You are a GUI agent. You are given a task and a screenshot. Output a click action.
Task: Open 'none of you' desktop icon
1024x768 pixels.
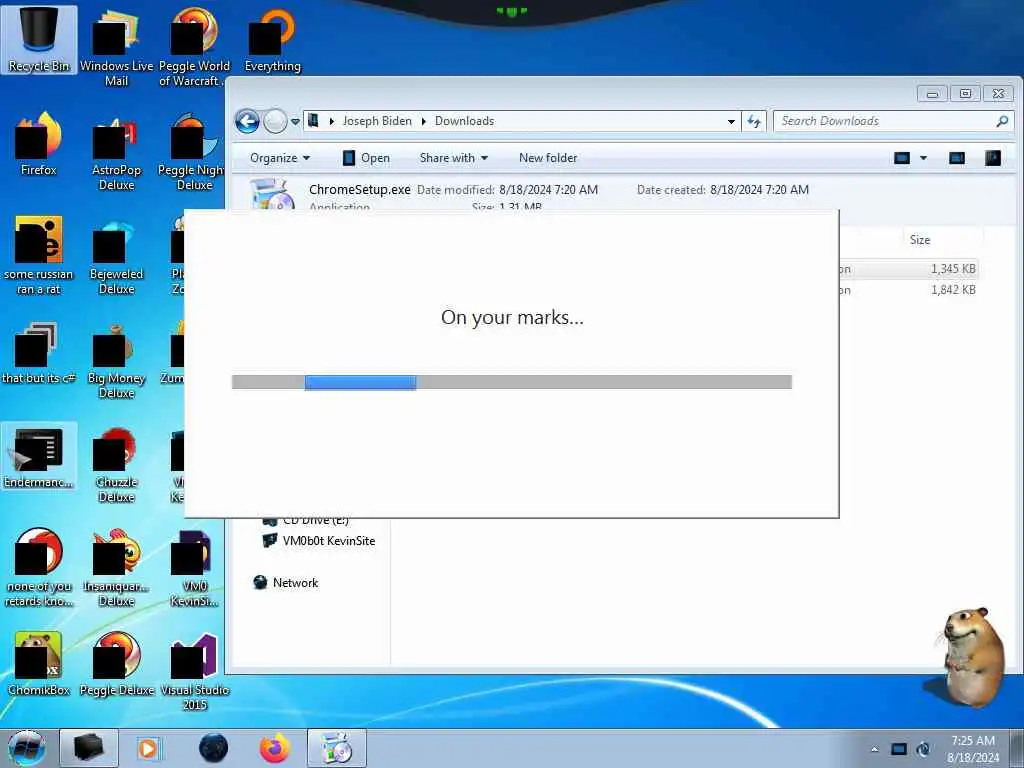39,568
